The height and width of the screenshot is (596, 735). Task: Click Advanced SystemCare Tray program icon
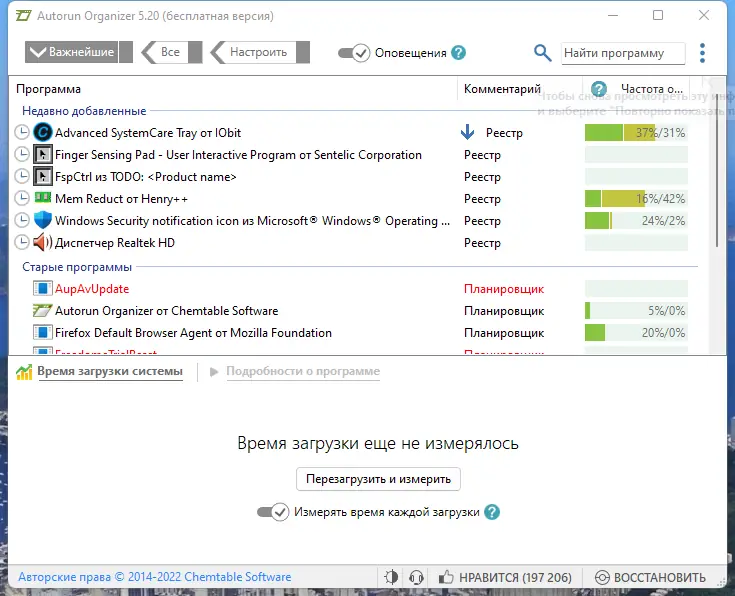[x=43, y=133]
